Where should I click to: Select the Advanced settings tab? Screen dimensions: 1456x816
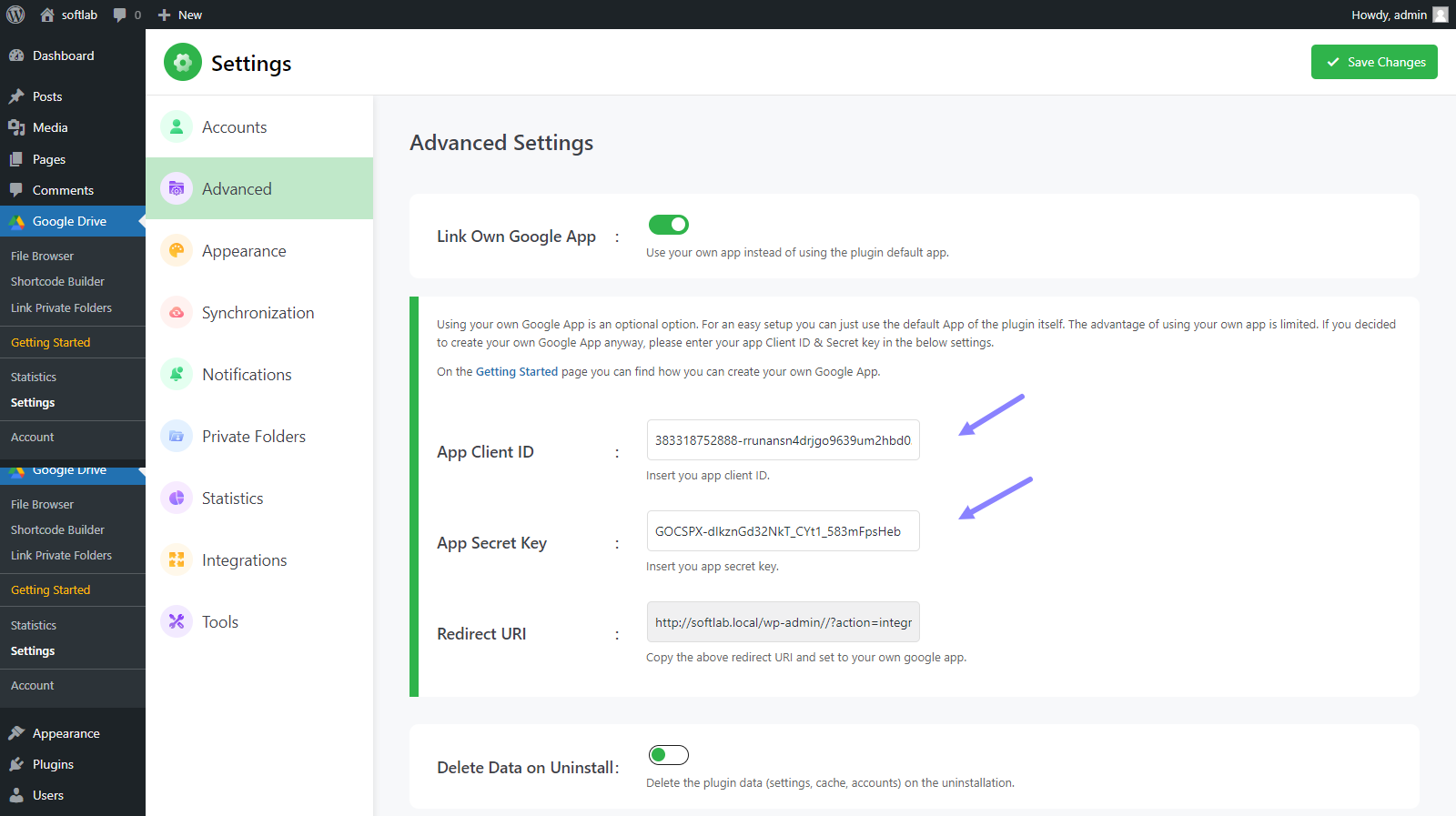coord(259,188)
